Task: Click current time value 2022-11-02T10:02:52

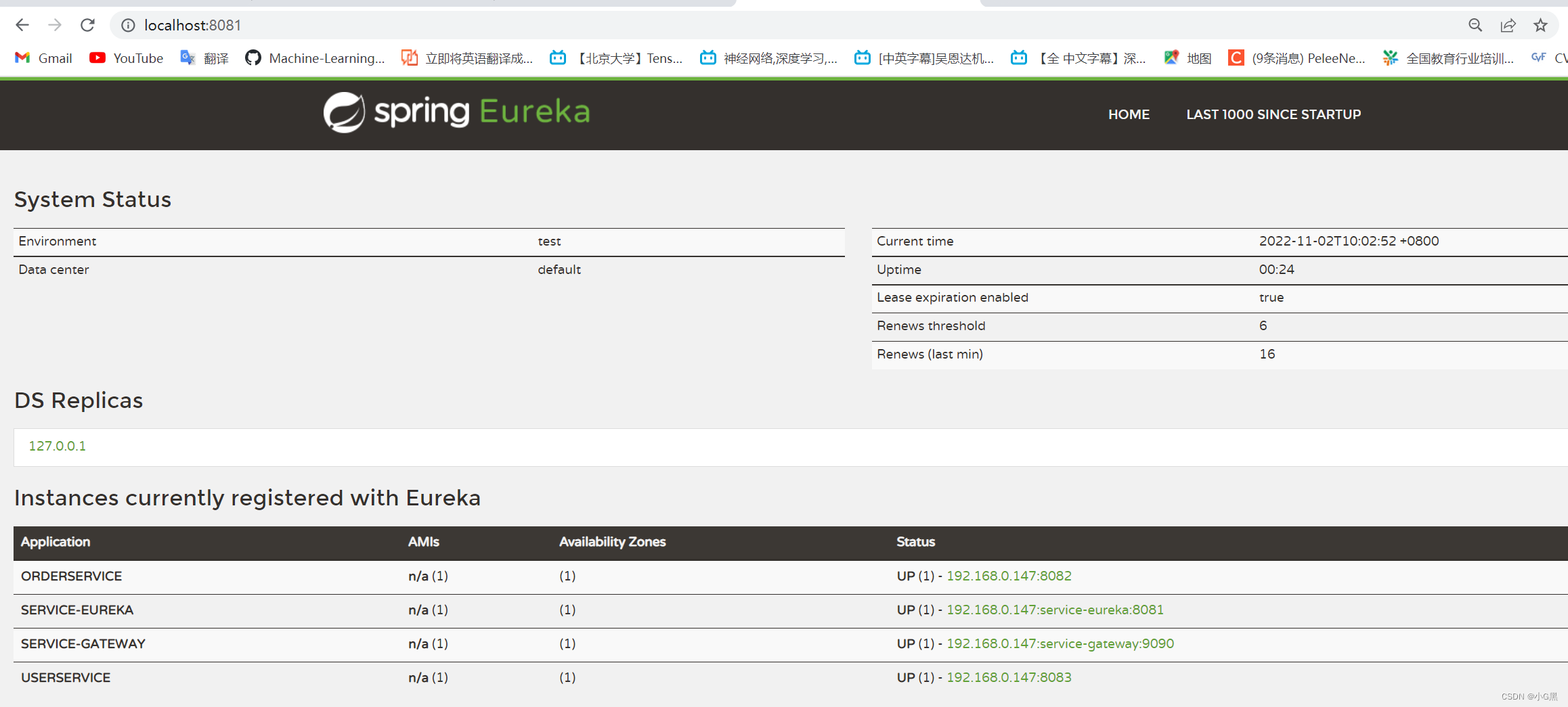Action: pos(1349,241)
